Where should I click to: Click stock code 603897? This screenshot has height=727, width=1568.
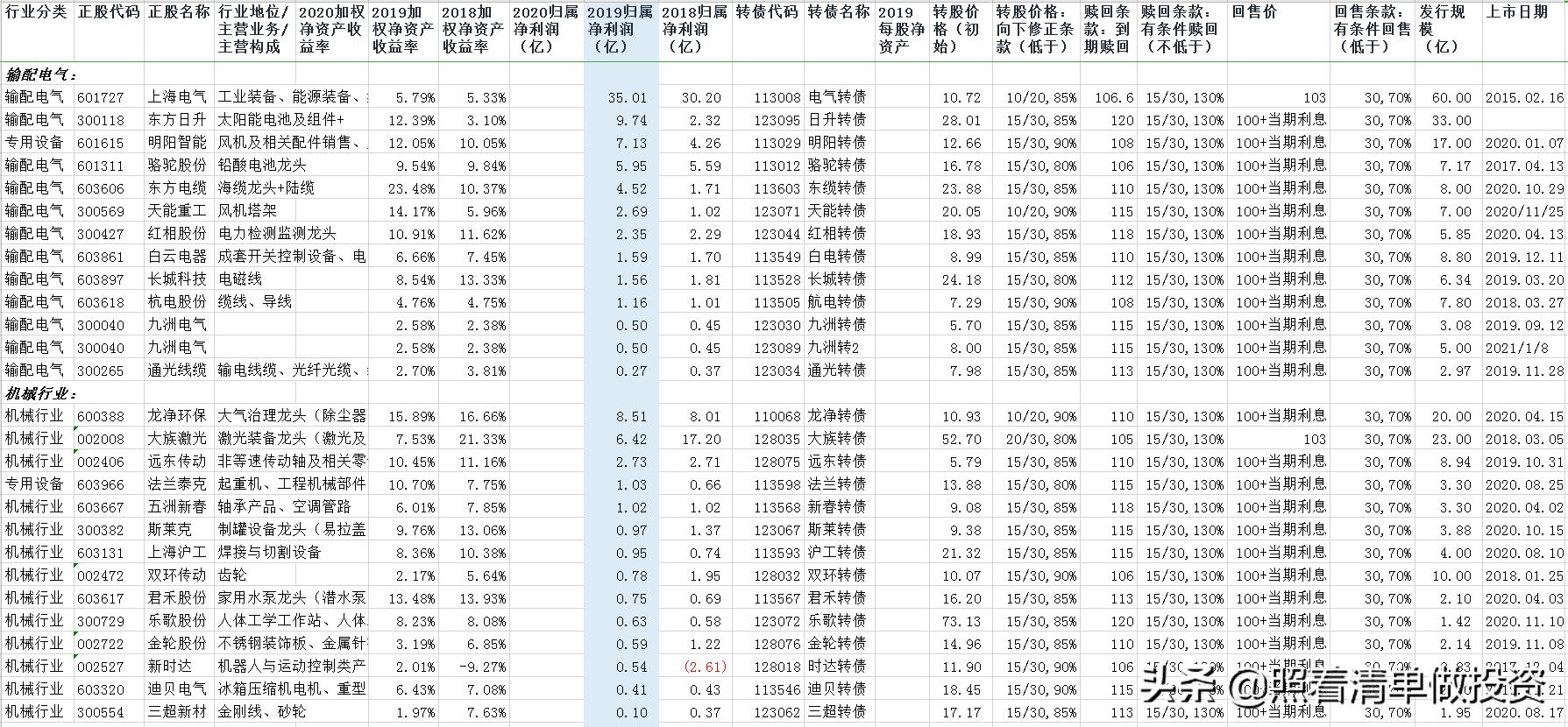(x=101, y=280)
